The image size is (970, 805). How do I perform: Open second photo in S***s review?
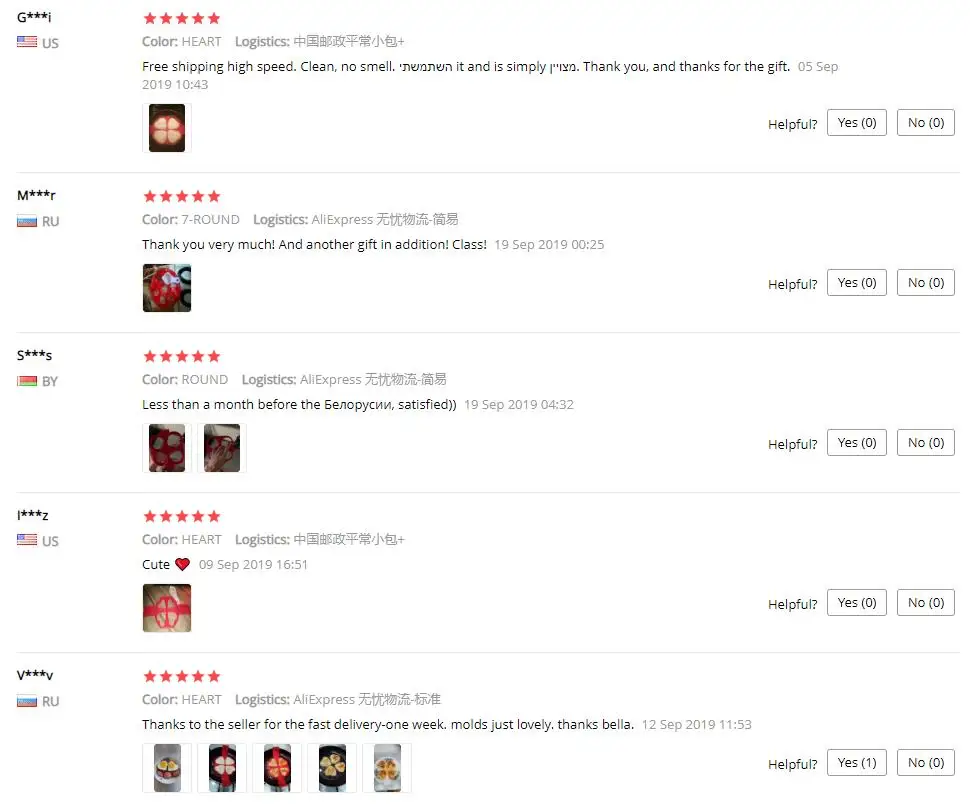pos(221,448)
